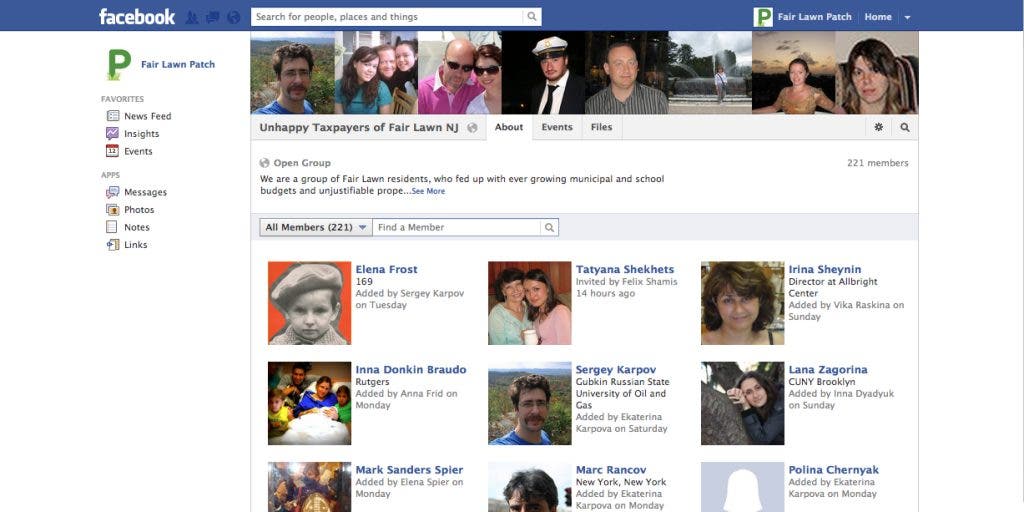Screen dimensions: 1024x512
Task: Click the globe icon beside group title
Action: point(472,128)
